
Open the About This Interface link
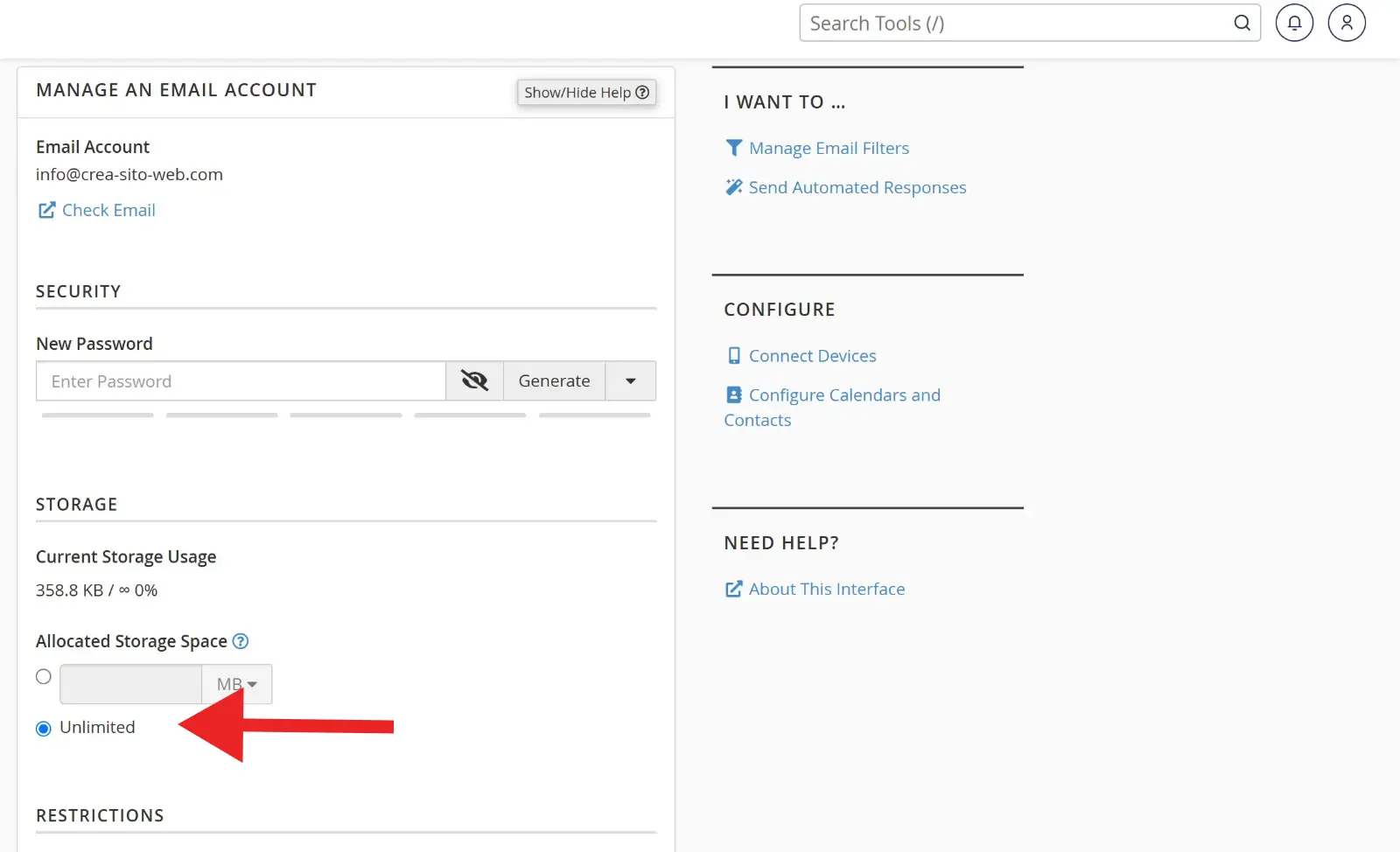[x=826, y=589]
